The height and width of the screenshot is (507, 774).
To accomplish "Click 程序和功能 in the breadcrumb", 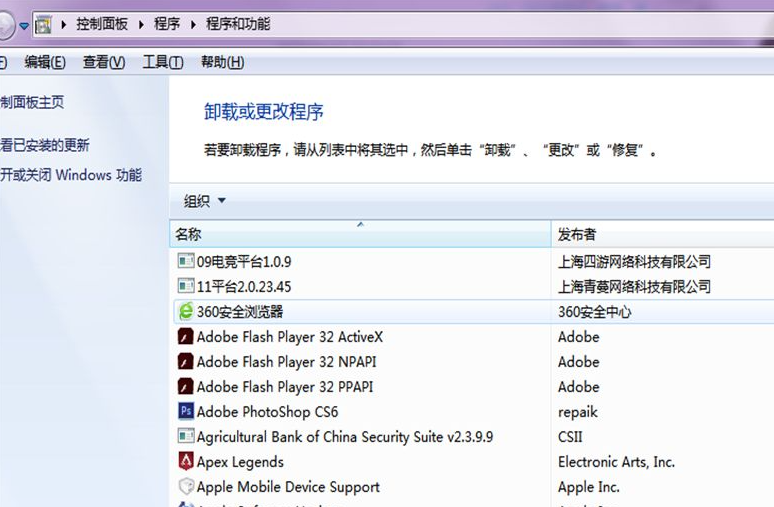I will coord(238,24).
